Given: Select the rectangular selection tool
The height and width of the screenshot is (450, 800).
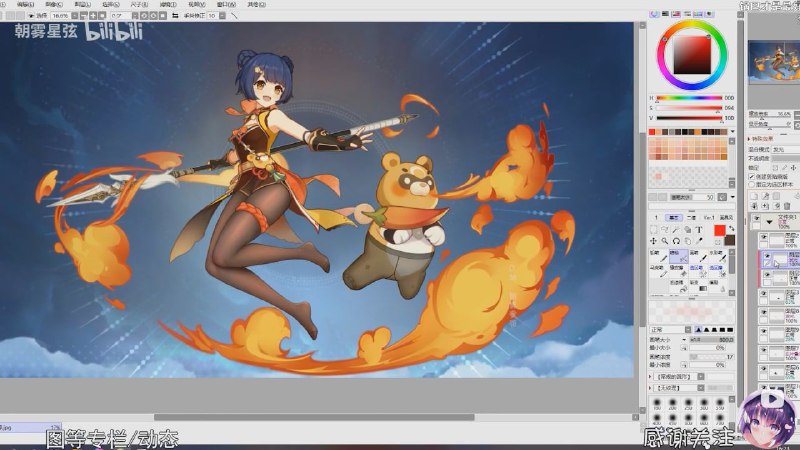Looking at the screenshot, I should (x=653, y=230).
